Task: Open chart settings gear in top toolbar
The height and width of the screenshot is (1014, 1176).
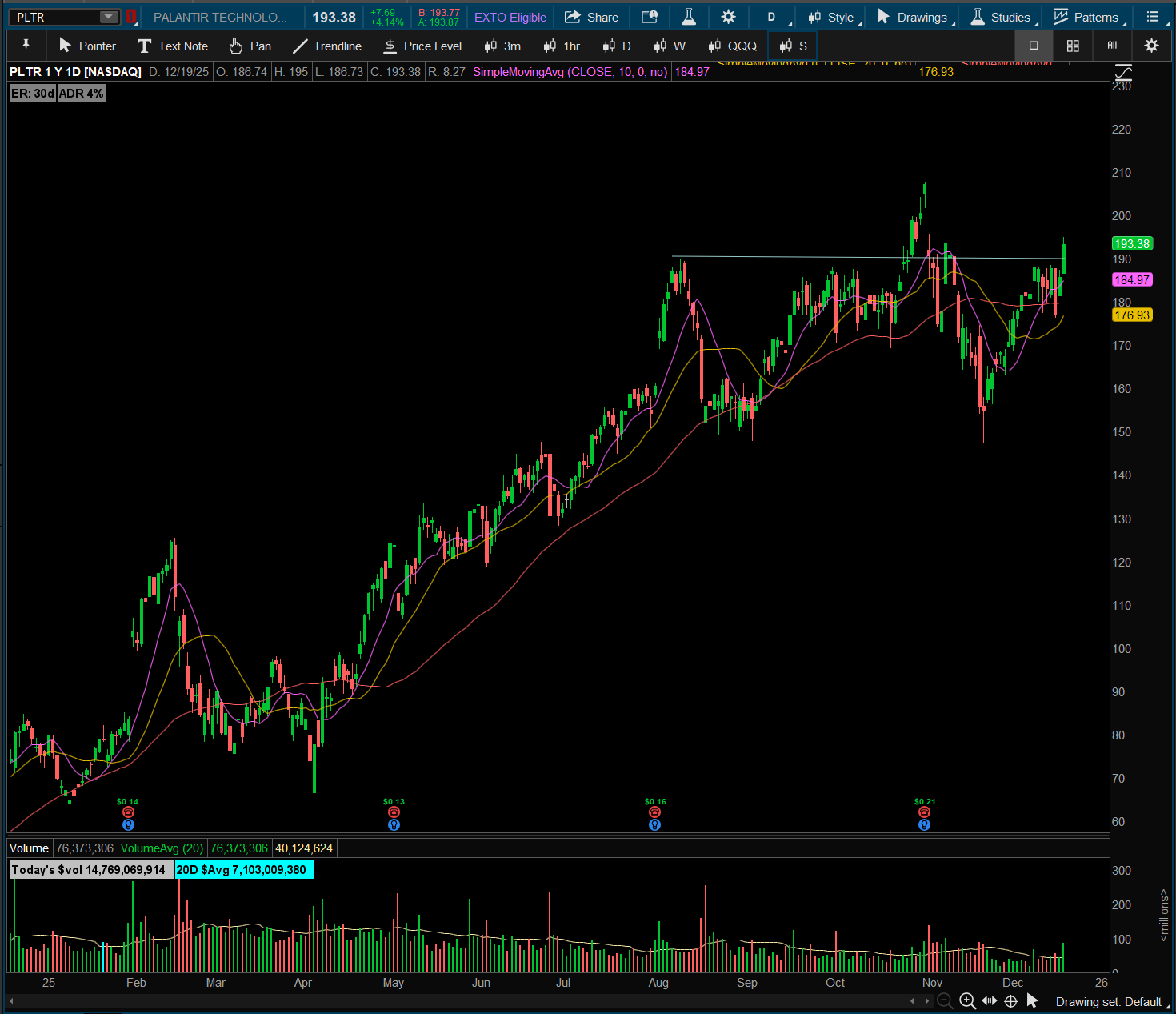Action: pos(728,17)
